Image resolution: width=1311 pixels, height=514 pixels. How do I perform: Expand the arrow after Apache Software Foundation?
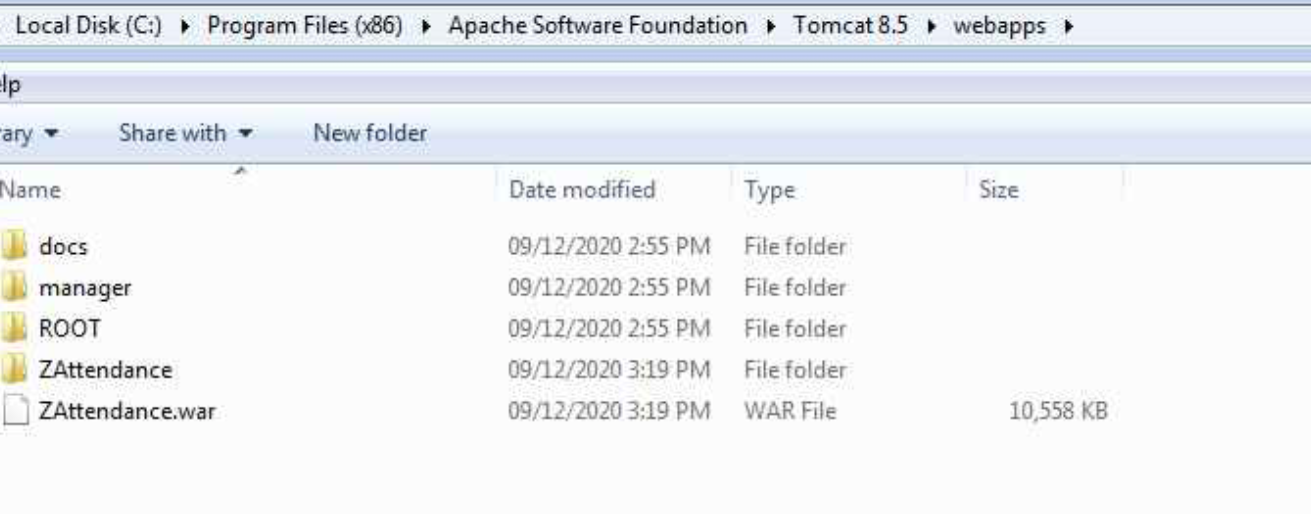pyautogui.click(x=770, y=27)
